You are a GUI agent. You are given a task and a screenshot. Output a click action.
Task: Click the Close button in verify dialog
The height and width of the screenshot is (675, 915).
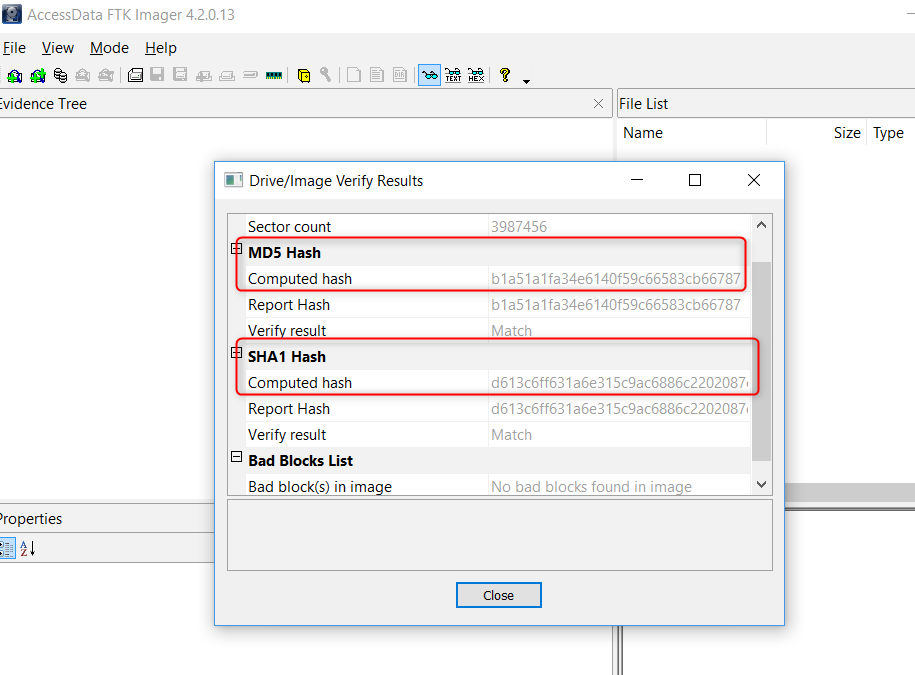[498, 595]
